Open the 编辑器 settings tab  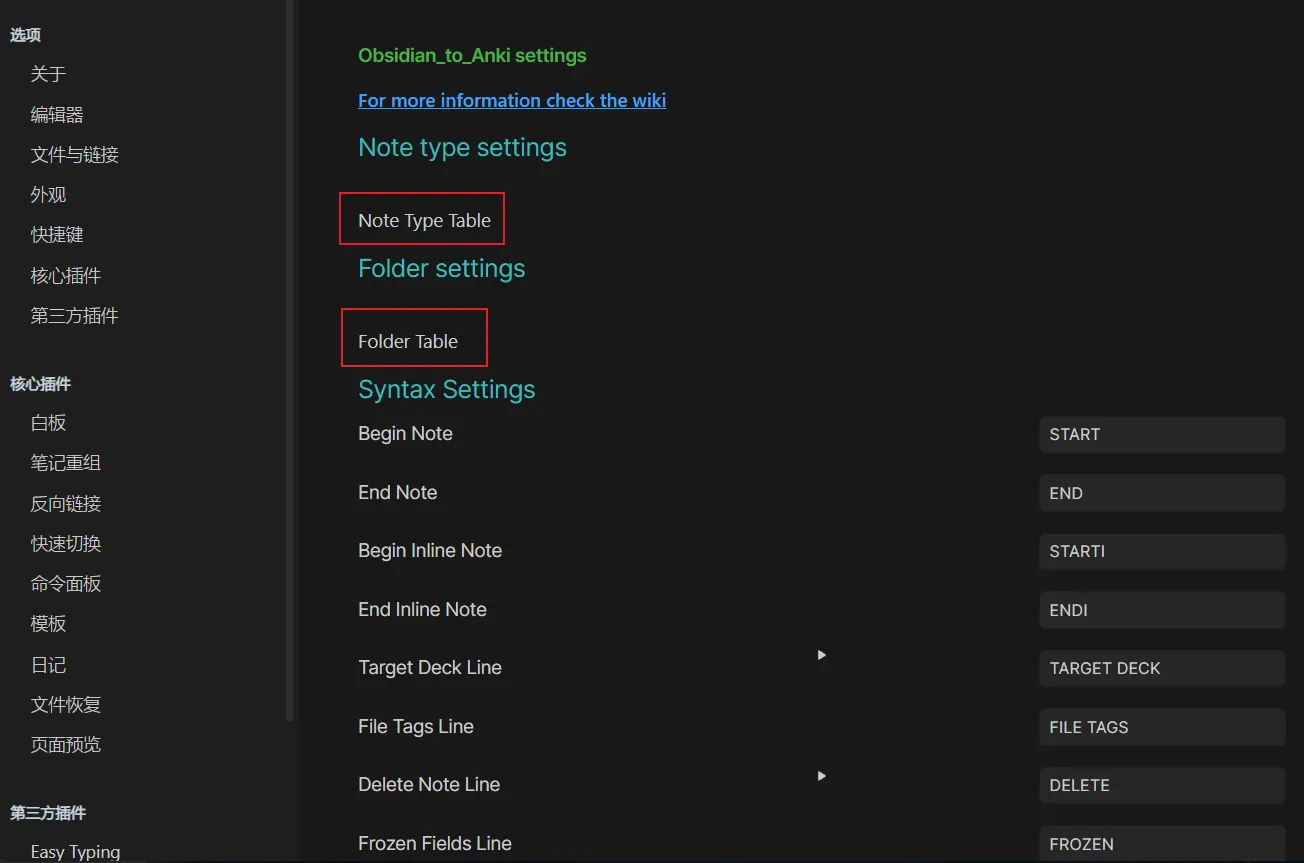[57, 115]
